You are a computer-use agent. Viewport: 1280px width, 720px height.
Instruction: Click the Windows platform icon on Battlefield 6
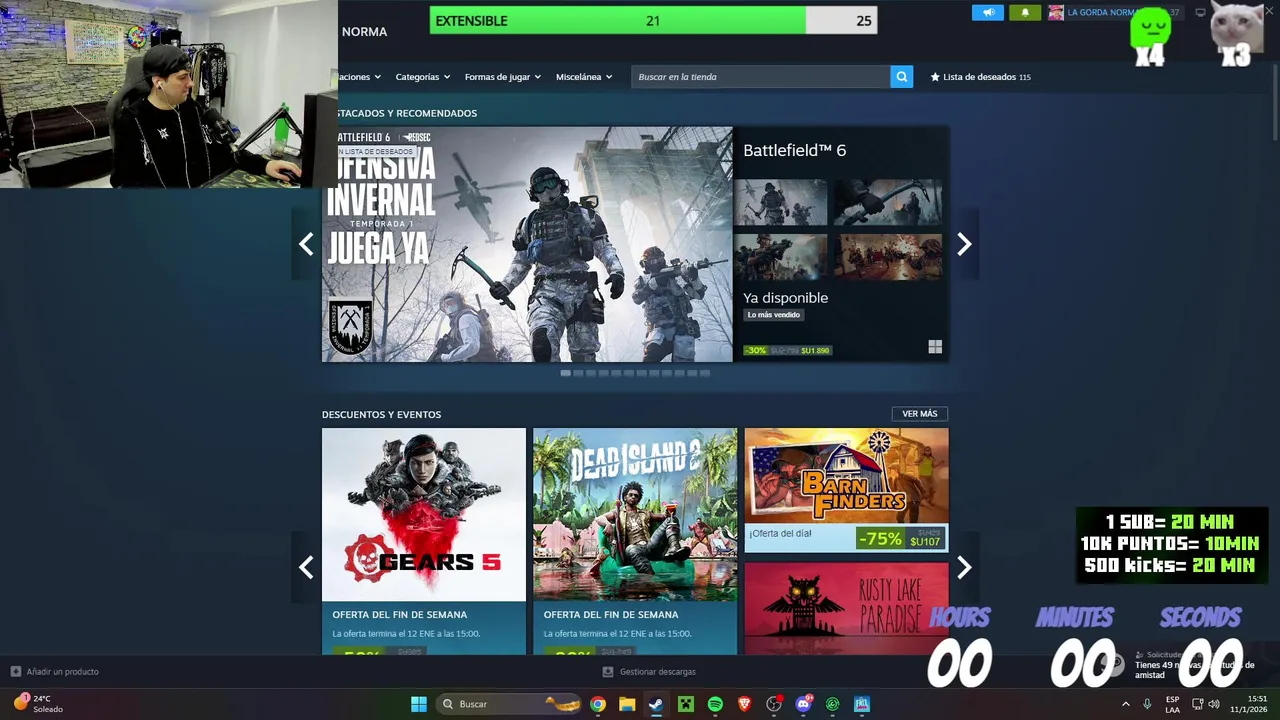click(x=935, y=347)
